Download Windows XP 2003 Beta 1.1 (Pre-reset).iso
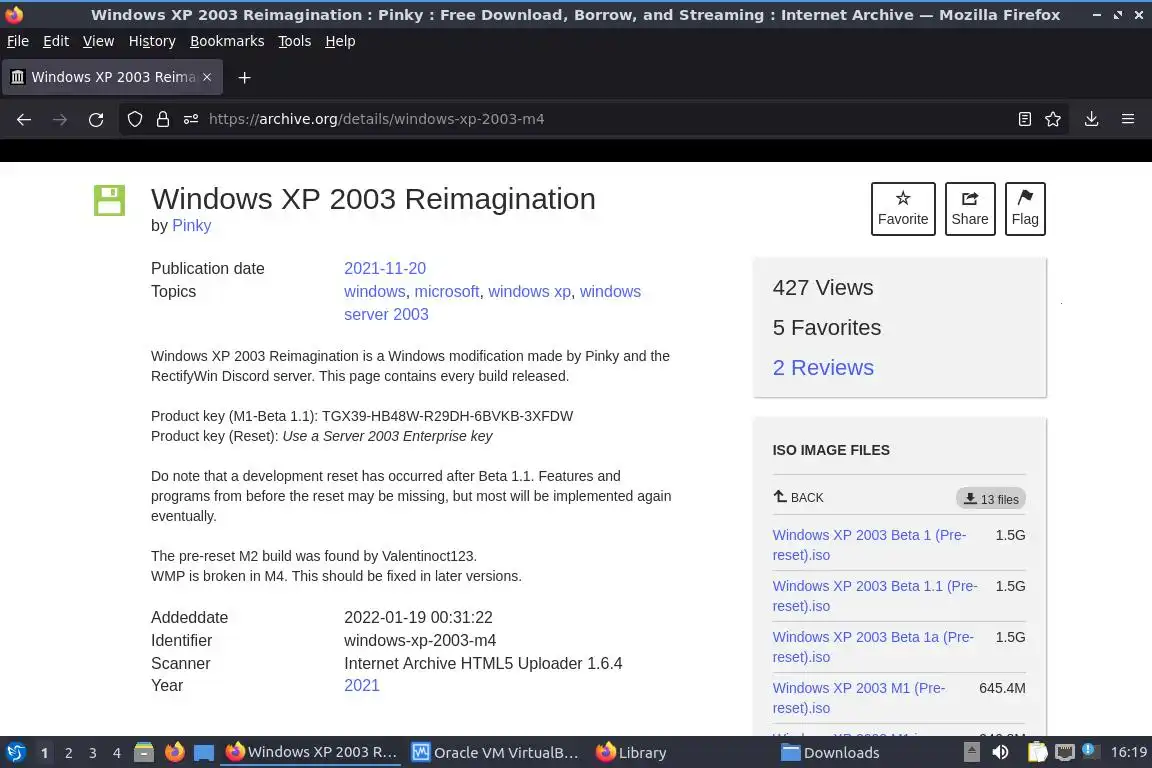The width and height of the screenshot is (1152, 768). [875, 596]
